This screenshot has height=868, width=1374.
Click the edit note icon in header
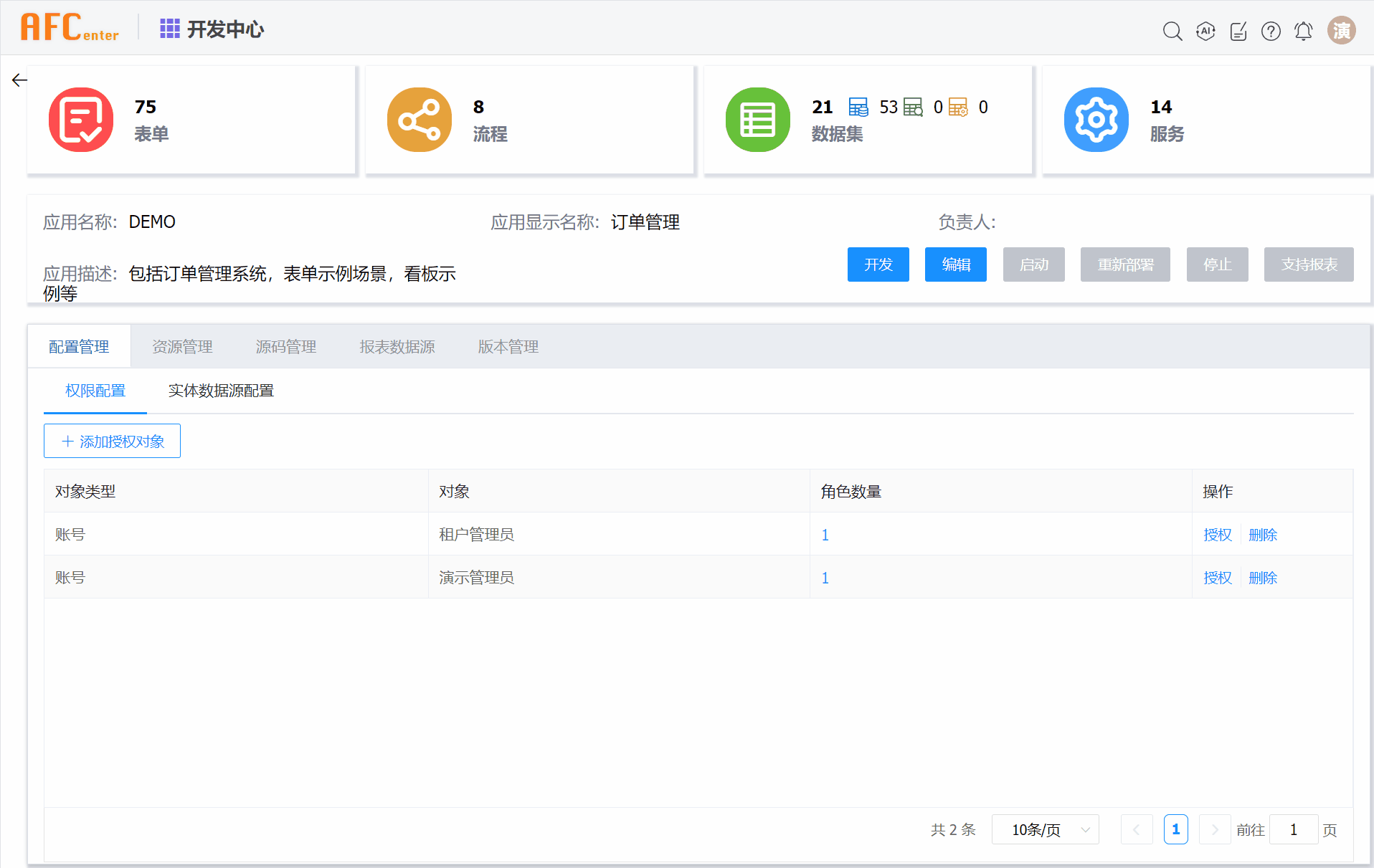[x=1238, y=31]
